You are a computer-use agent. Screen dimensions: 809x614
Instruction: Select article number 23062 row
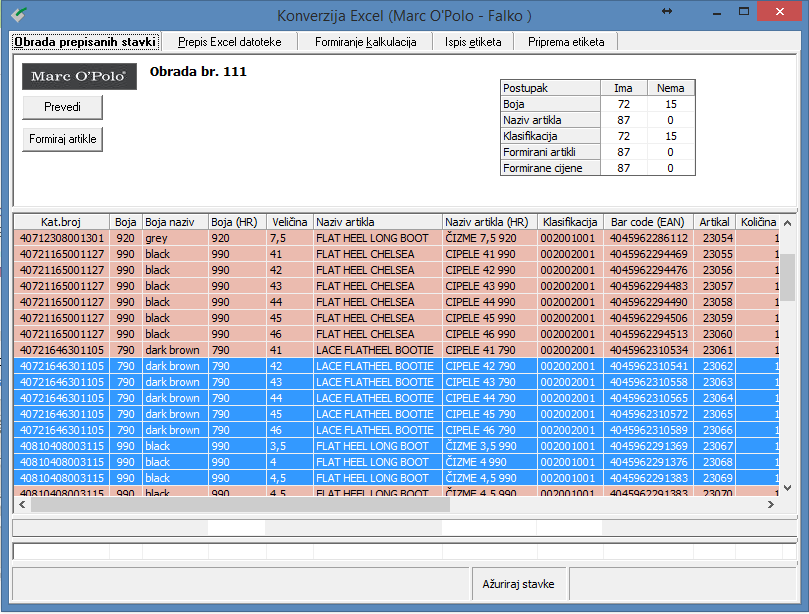click(715, 366)
